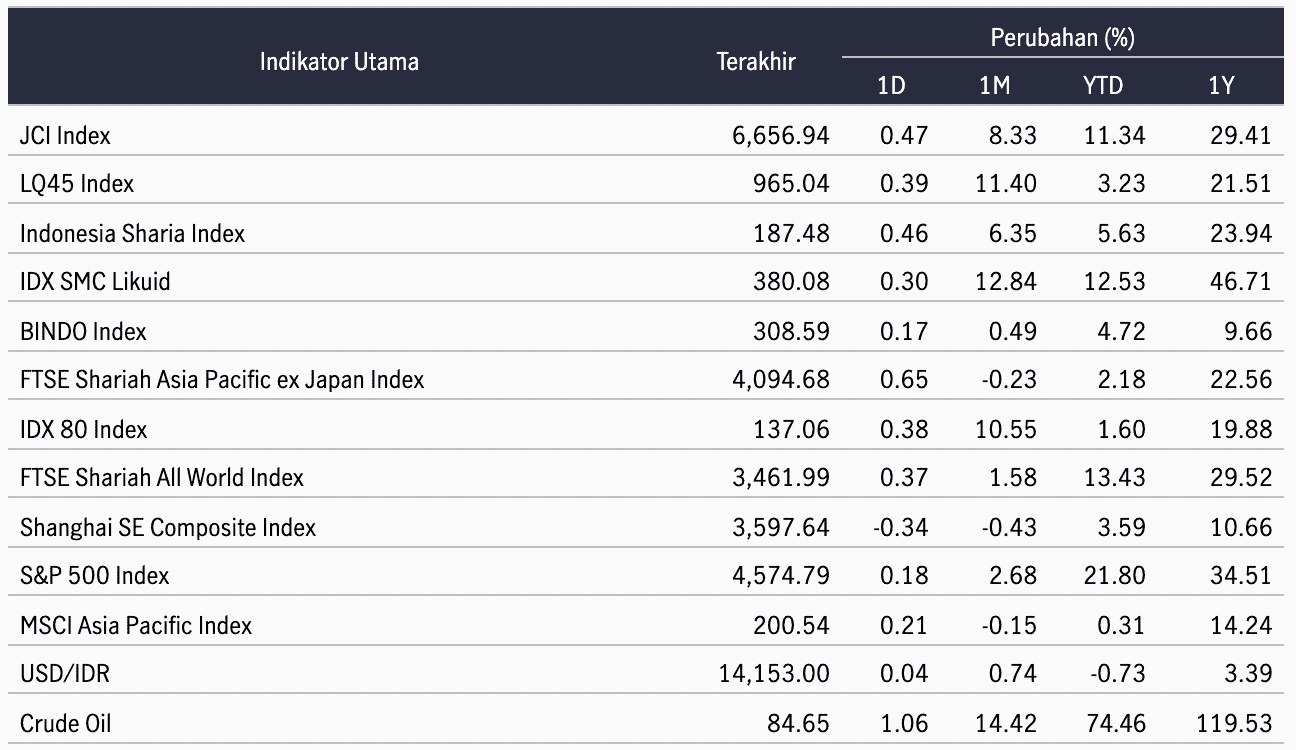This screenshot has height=750, width=1296.
Task: Select IDX SMC Likuid value 380.08
Action: (x=791, y=281)
